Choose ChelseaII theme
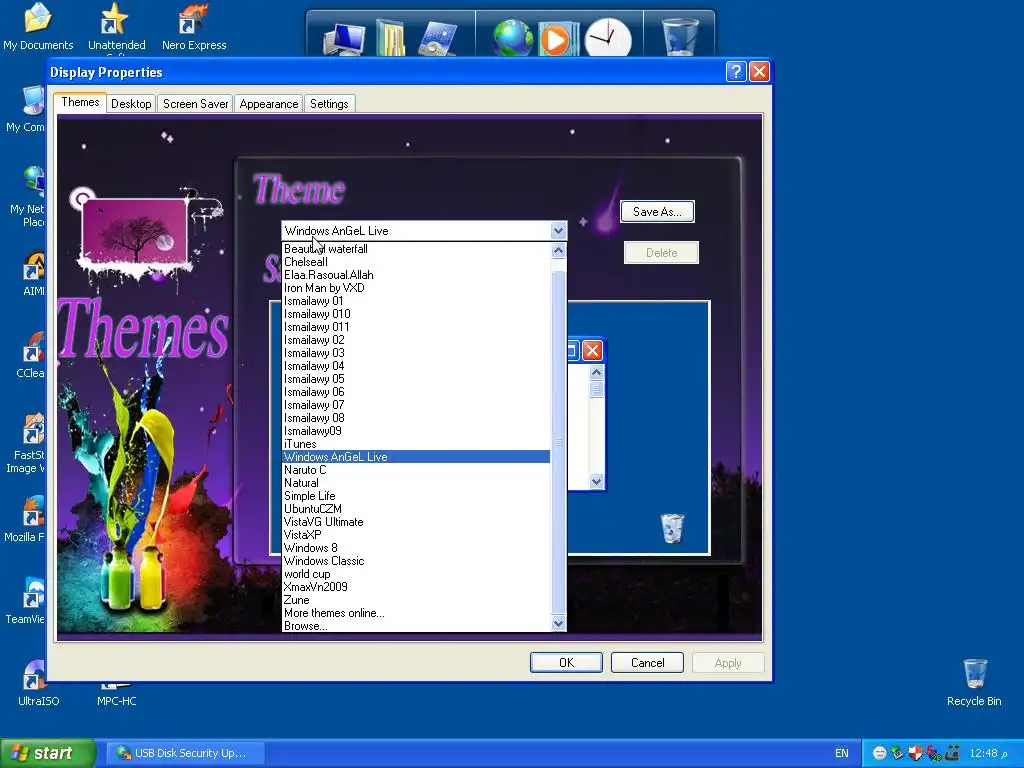This screenshot has height=768, width=1024. [x=416, y=262]
